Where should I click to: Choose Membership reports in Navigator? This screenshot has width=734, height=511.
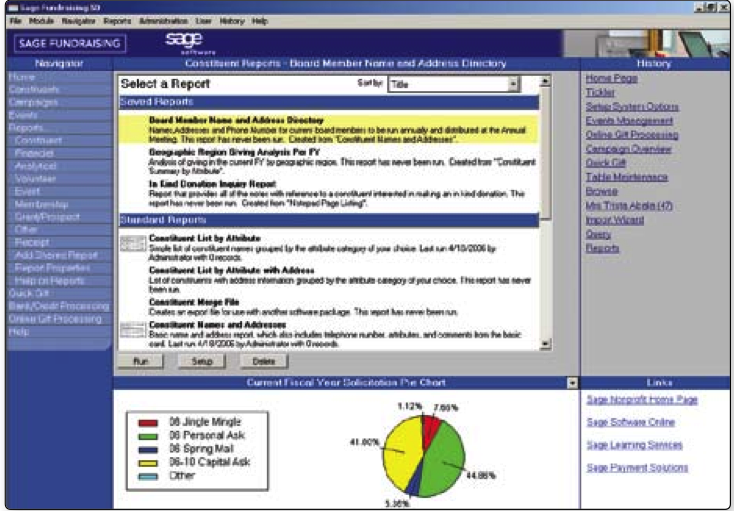(59, 204)
